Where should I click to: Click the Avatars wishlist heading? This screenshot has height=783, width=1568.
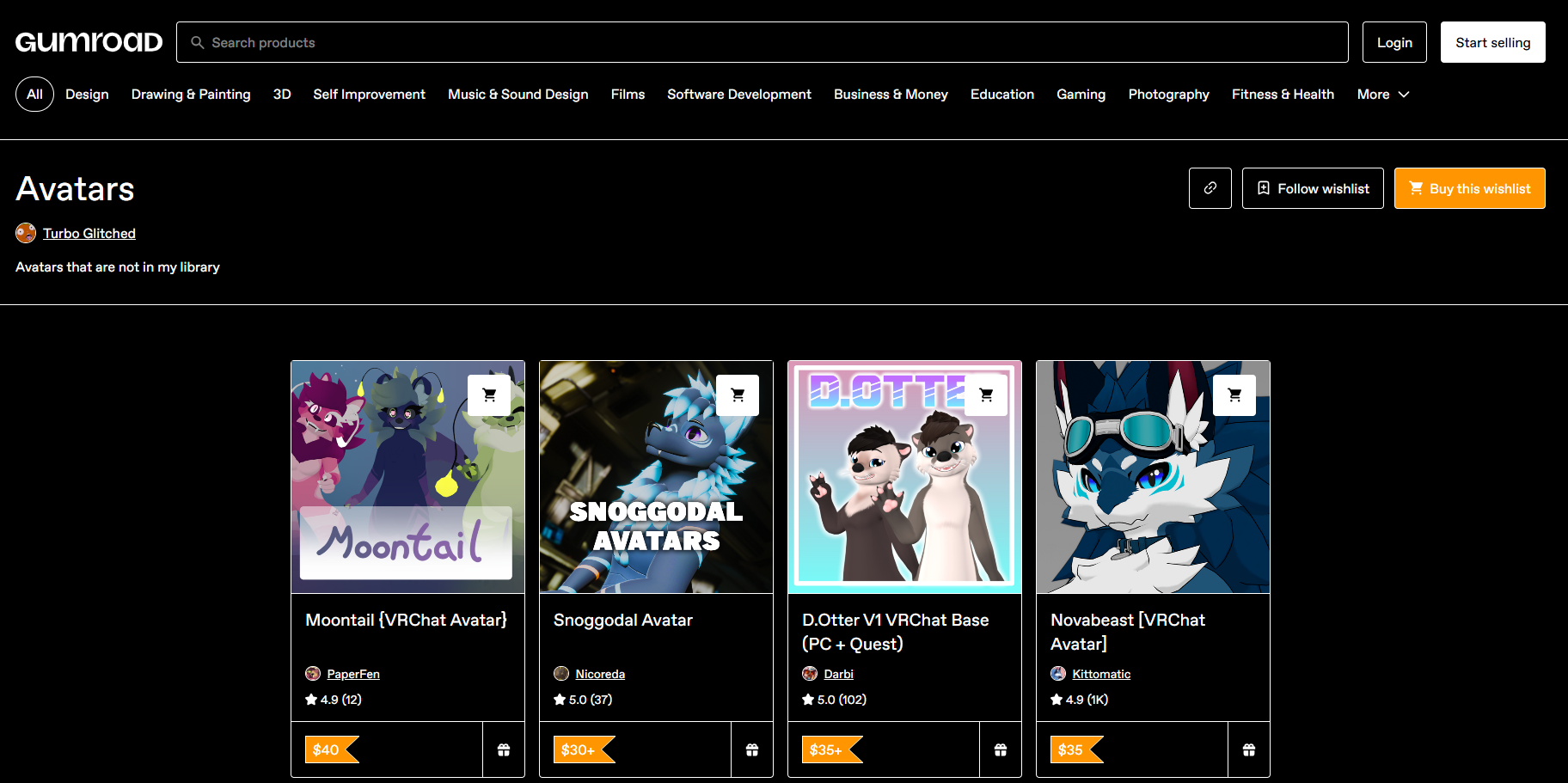point(75,189)
